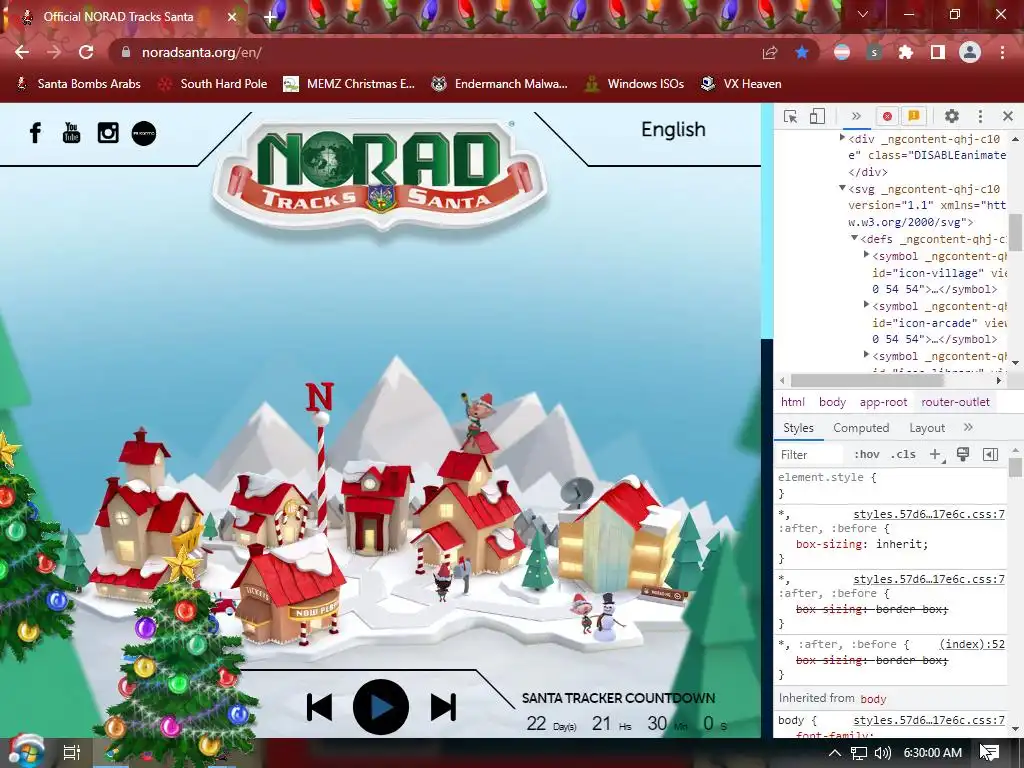The height and width of the screenshot is (768, 1024).
Task: Switch to the Layout tab
Action: (927, 428)
